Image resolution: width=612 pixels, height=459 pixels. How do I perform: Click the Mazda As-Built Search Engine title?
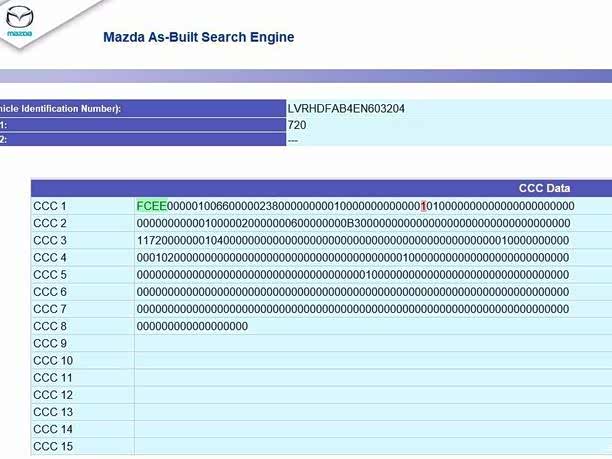(x=199, y=38)
